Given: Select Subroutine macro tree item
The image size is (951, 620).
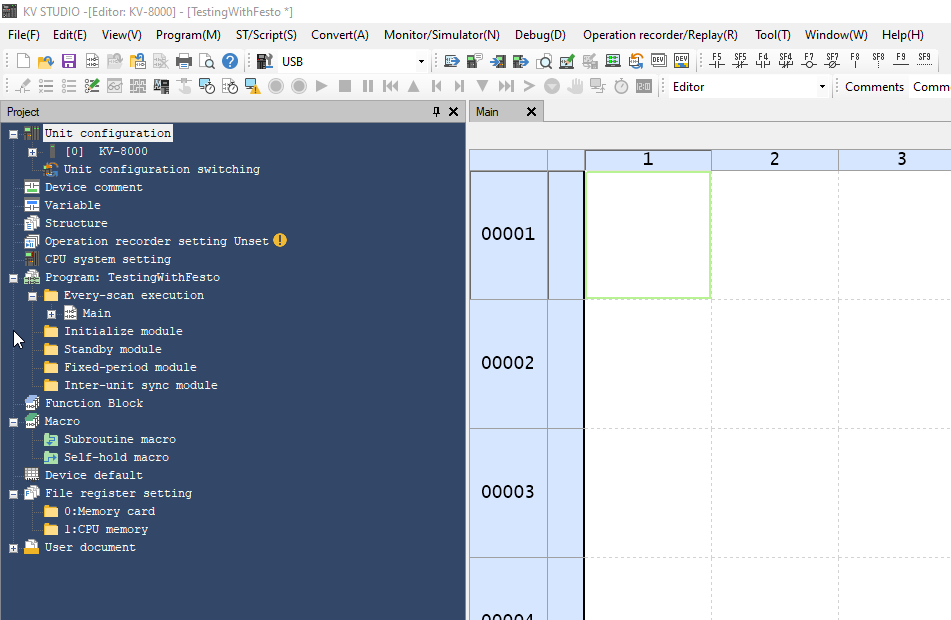Looking at the screenshot, I should click(x=120, y=439).
